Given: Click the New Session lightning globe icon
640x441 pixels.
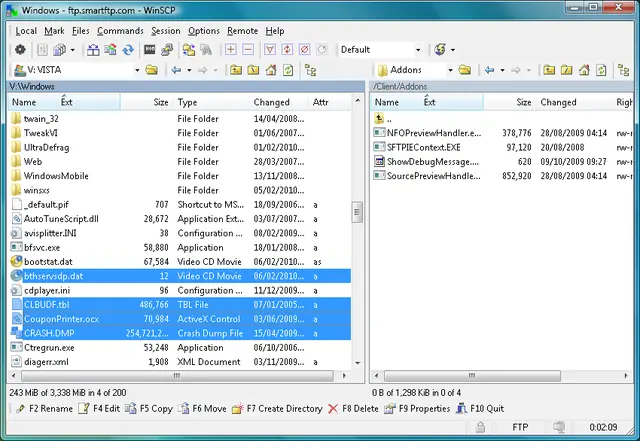Looking at the screenshot, I should tap(440, 50).
